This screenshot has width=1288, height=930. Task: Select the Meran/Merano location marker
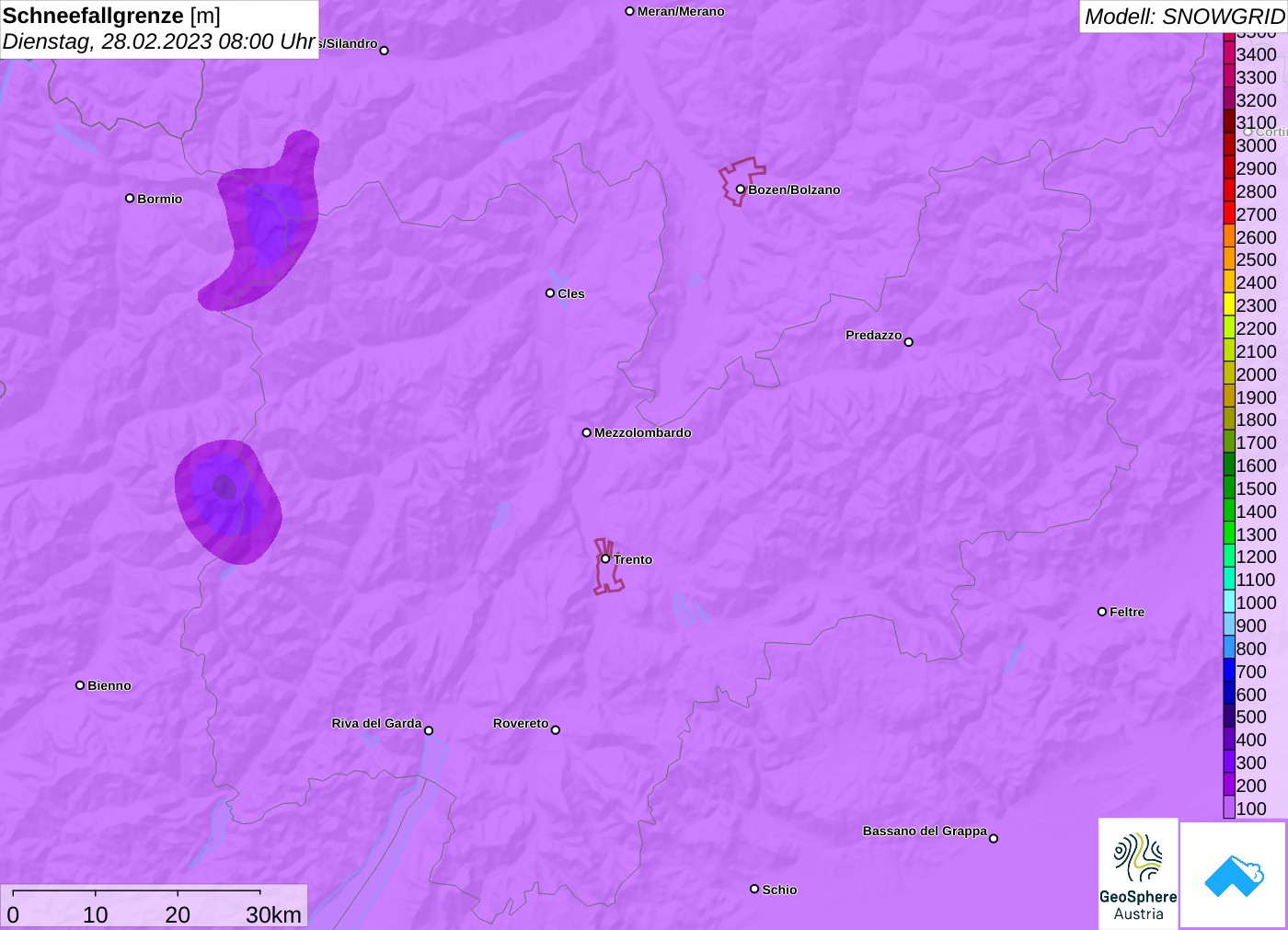tap(629, 11)
